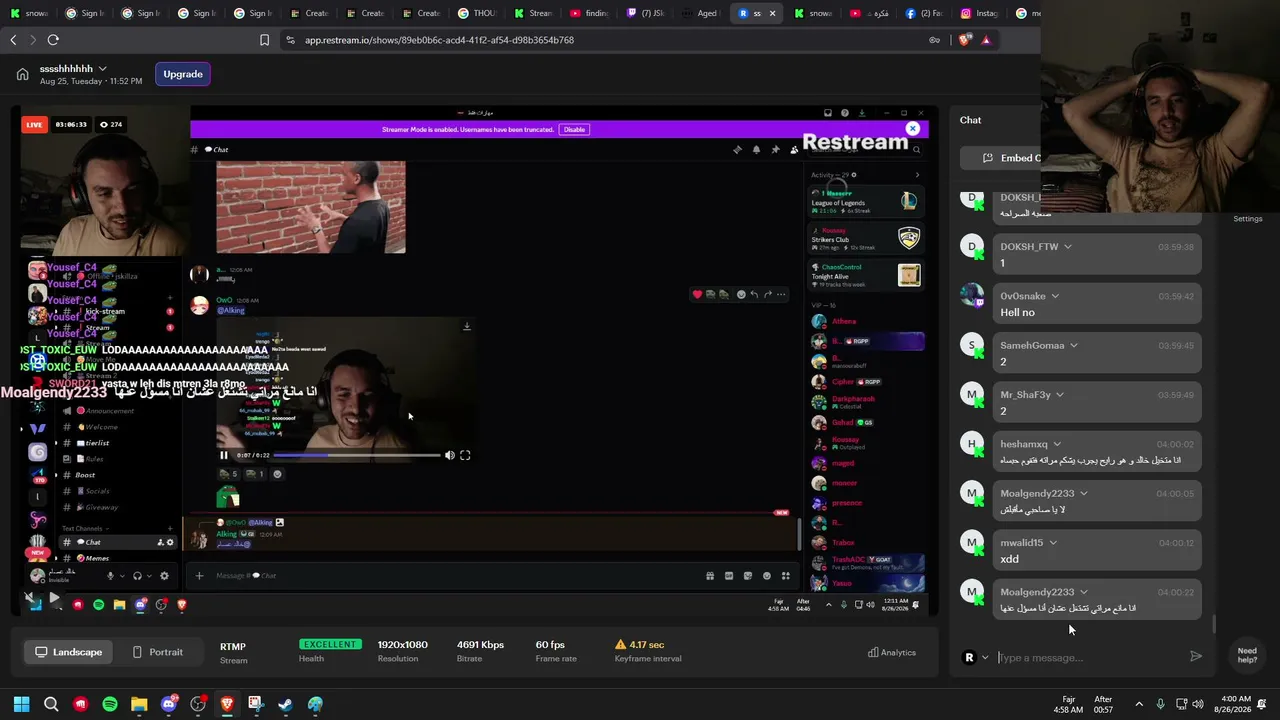
Task: Open Discord from taskbar
Action: [168, 704]
